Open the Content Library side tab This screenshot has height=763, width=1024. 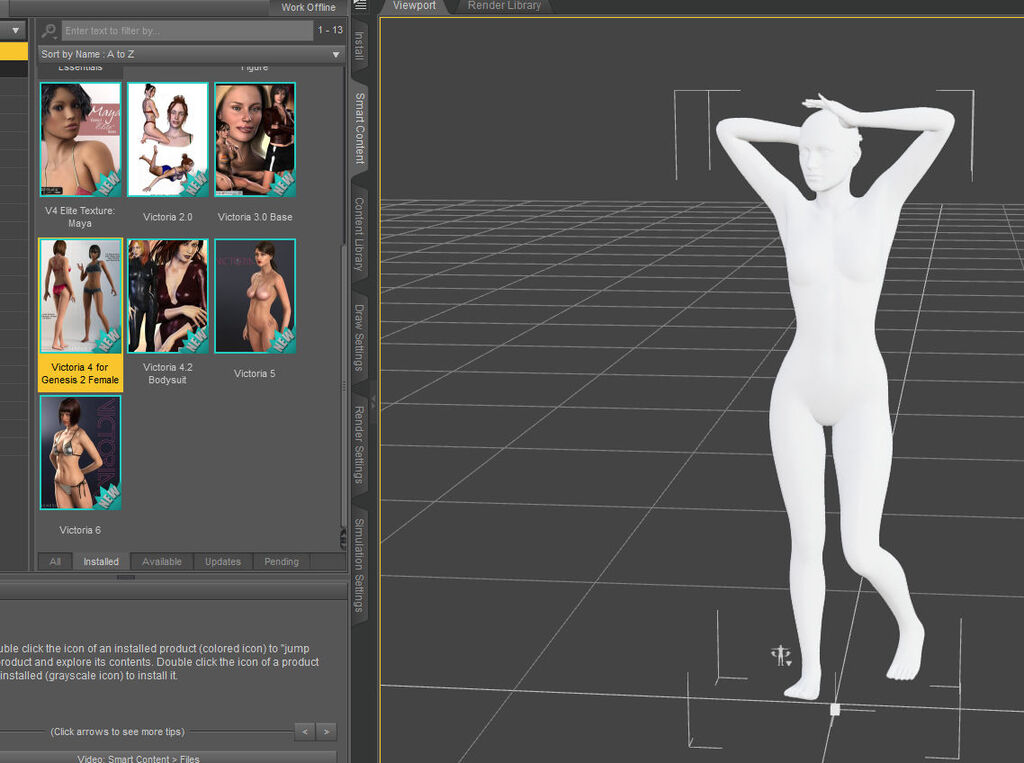[359, 233]
